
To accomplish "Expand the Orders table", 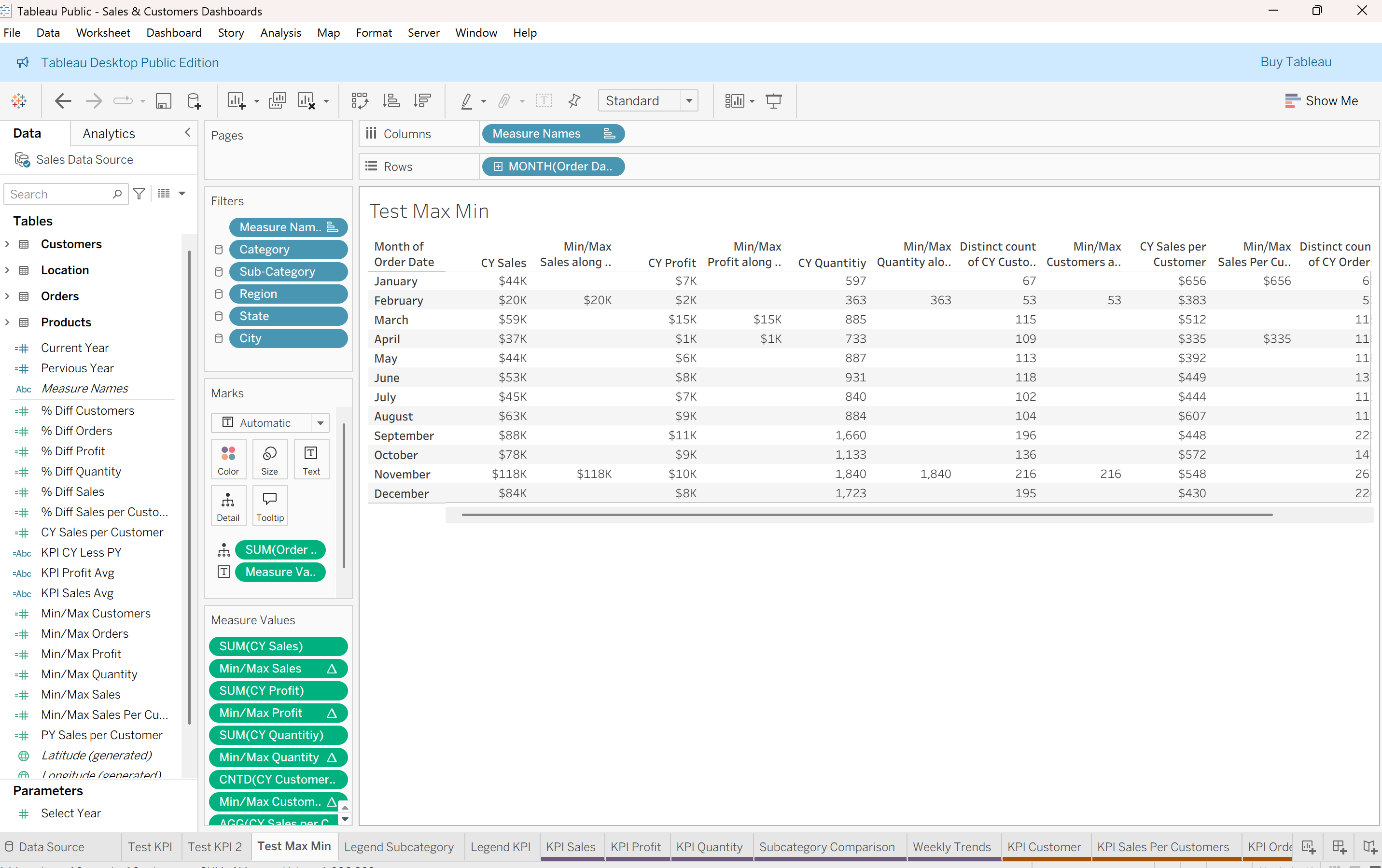I will pyautogui.click(x=7, y=296).
